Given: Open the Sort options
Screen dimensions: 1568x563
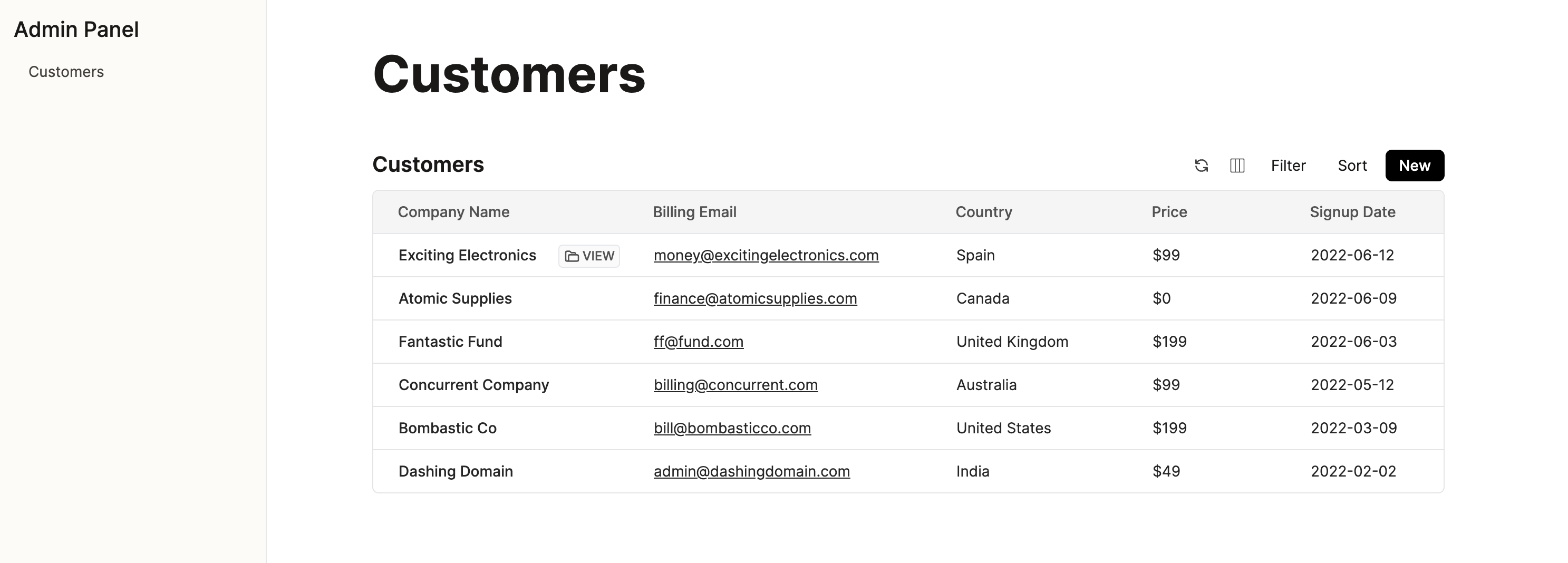Looking at the screenshot, I should pos(1352,166).
